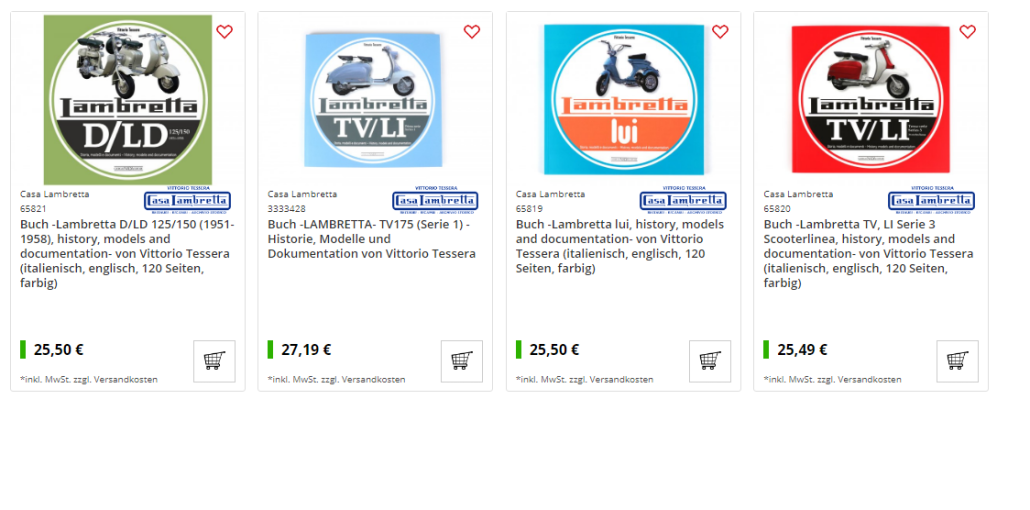Viewport: 1030px width, 510px height.
Task: Add the 27,19 € TV175 book to cart
Action: [462, 361]
